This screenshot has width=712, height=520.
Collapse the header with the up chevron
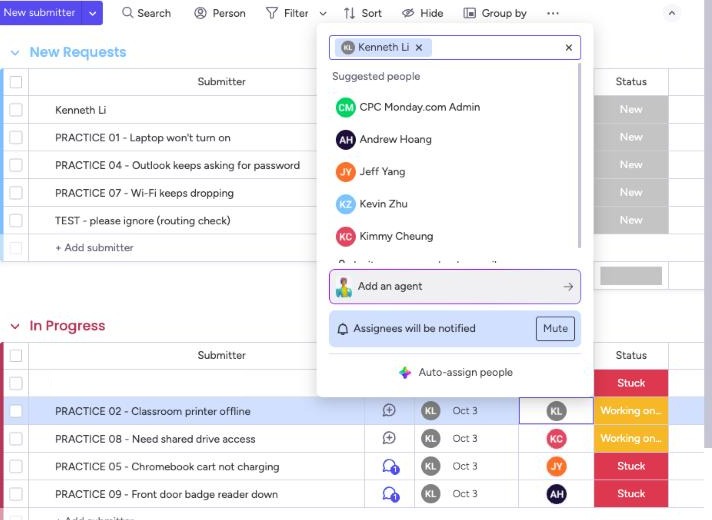pyautogui.click(x=672, y=13)
